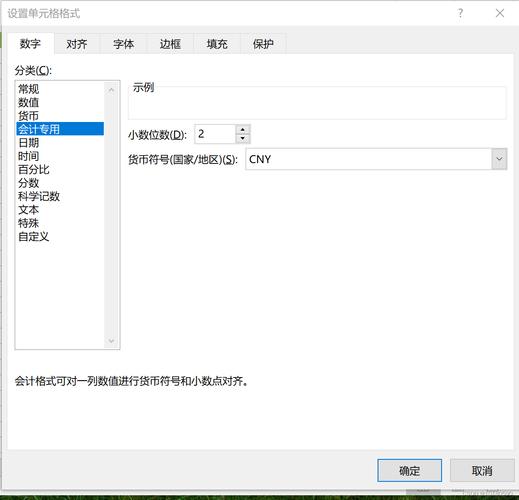Choose the 特殊 category
The image size is (519, 500).
tap(60, 223)
